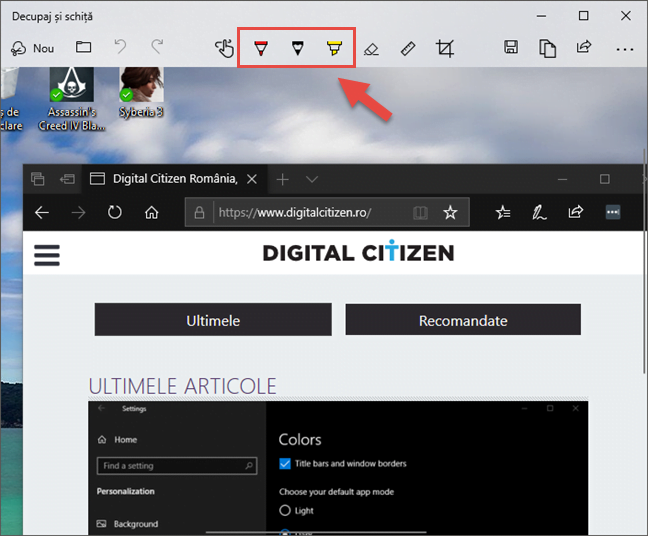The height and width of the screenshot is (536, 648).
Task: Select the Recomandate button
Action: point(463,320)
